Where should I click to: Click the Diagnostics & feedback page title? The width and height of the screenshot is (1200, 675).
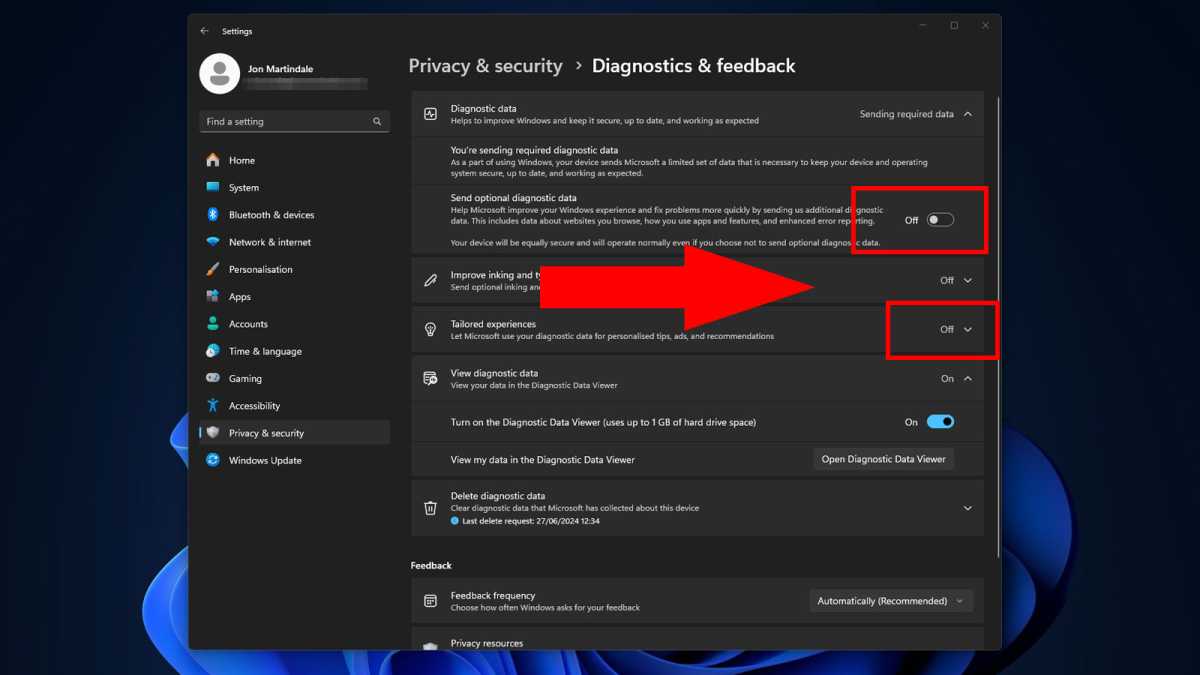click(x=694, y=66)
